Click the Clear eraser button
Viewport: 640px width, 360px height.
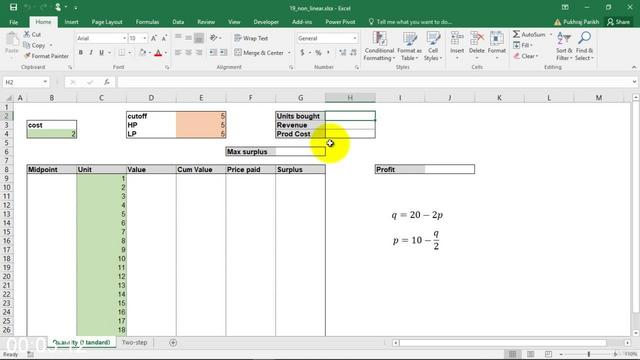tap(526, 56)
